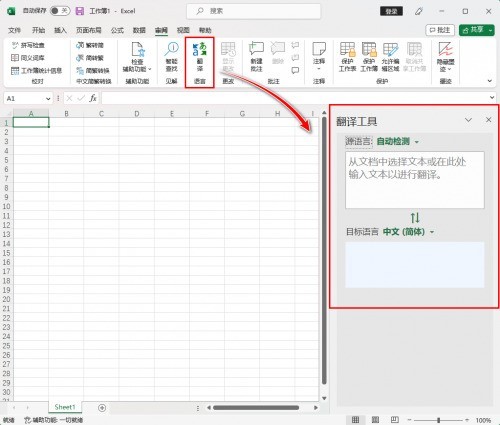This screenshot has height=425, width=500.
Task: Open the 帮助 Help tab
Action: (x=205, y=30)
